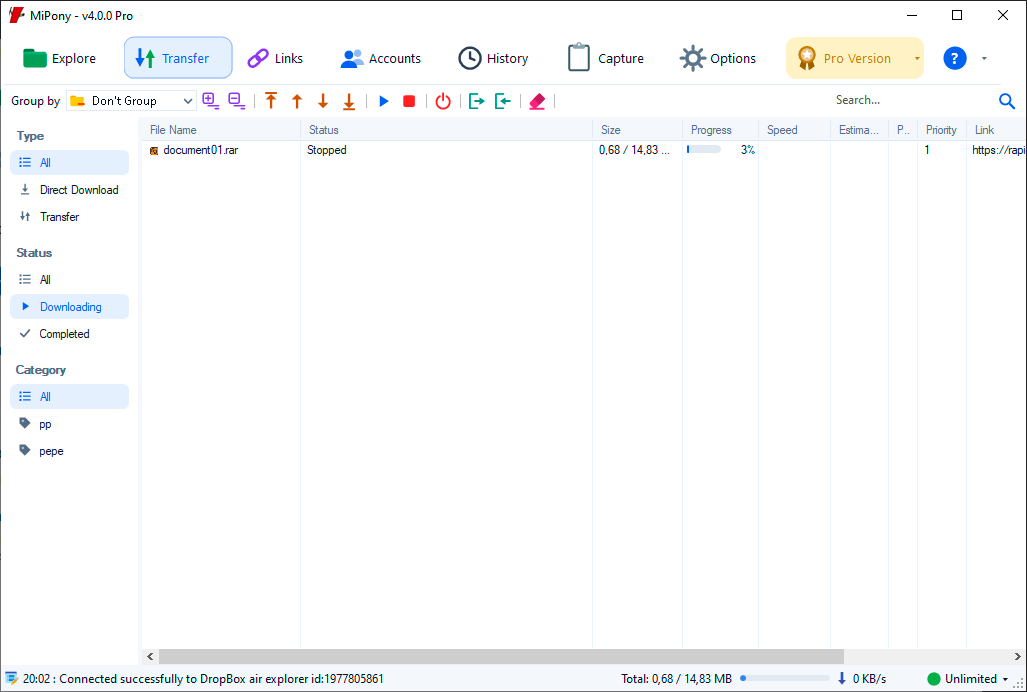This screenshot has width=1027, height=692.
Task: Select the document01.rar row
Action: tap(584, 150)
